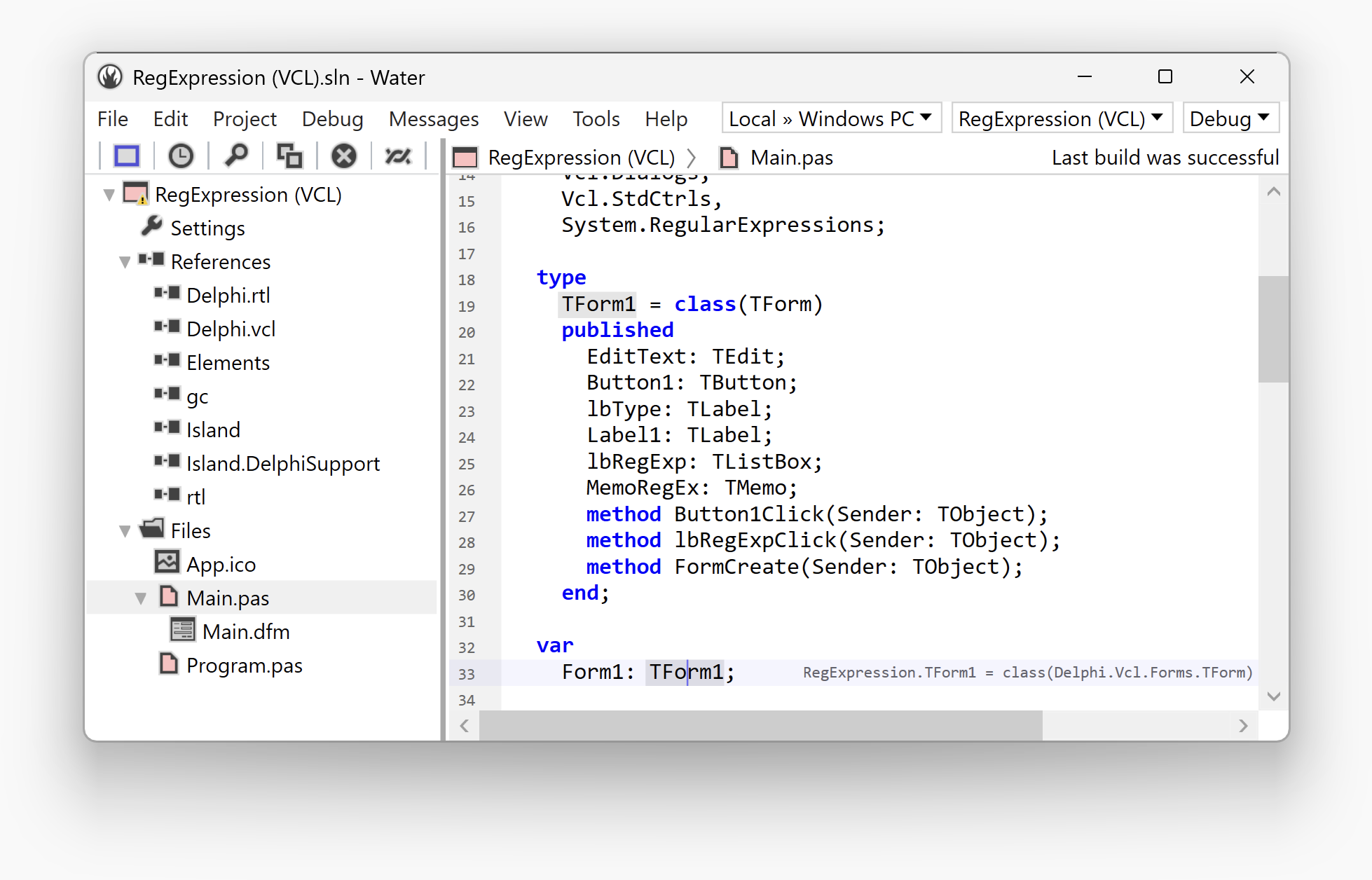1372x880 pixels.
Task: Click the circled X icon in the toolbar
Action: point(343,156)
